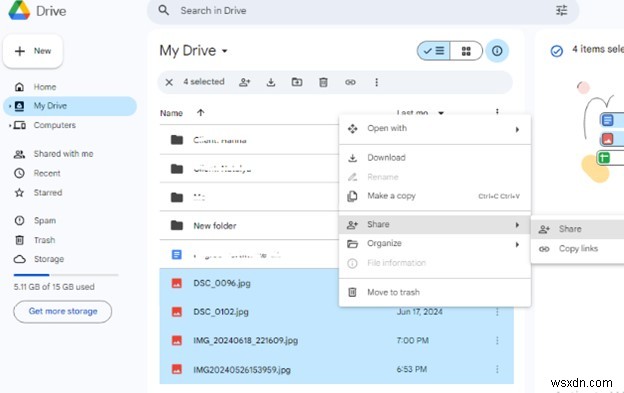Select My Drive in sidebar

pyautogui.click(x=70, y=106)
